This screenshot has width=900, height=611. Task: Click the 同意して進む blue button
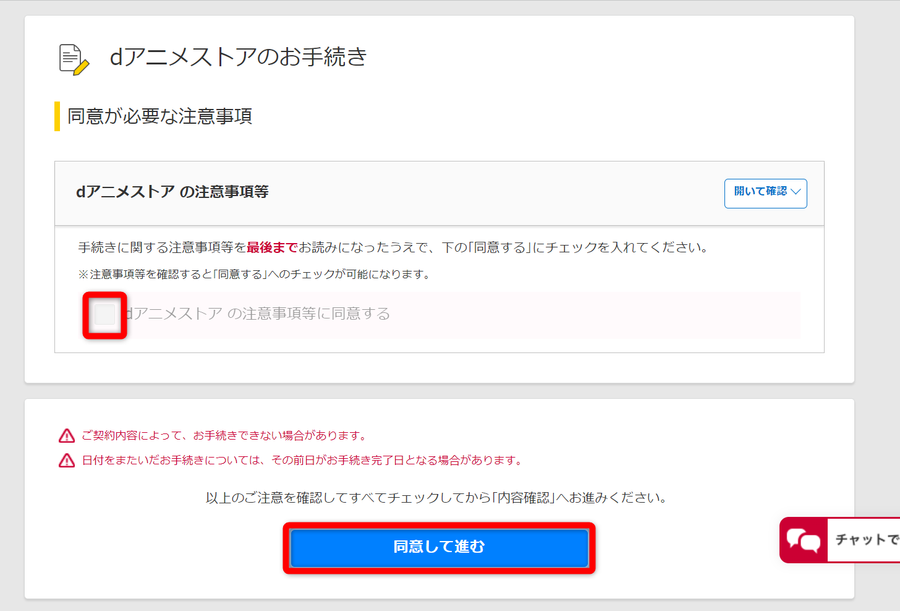439,547
